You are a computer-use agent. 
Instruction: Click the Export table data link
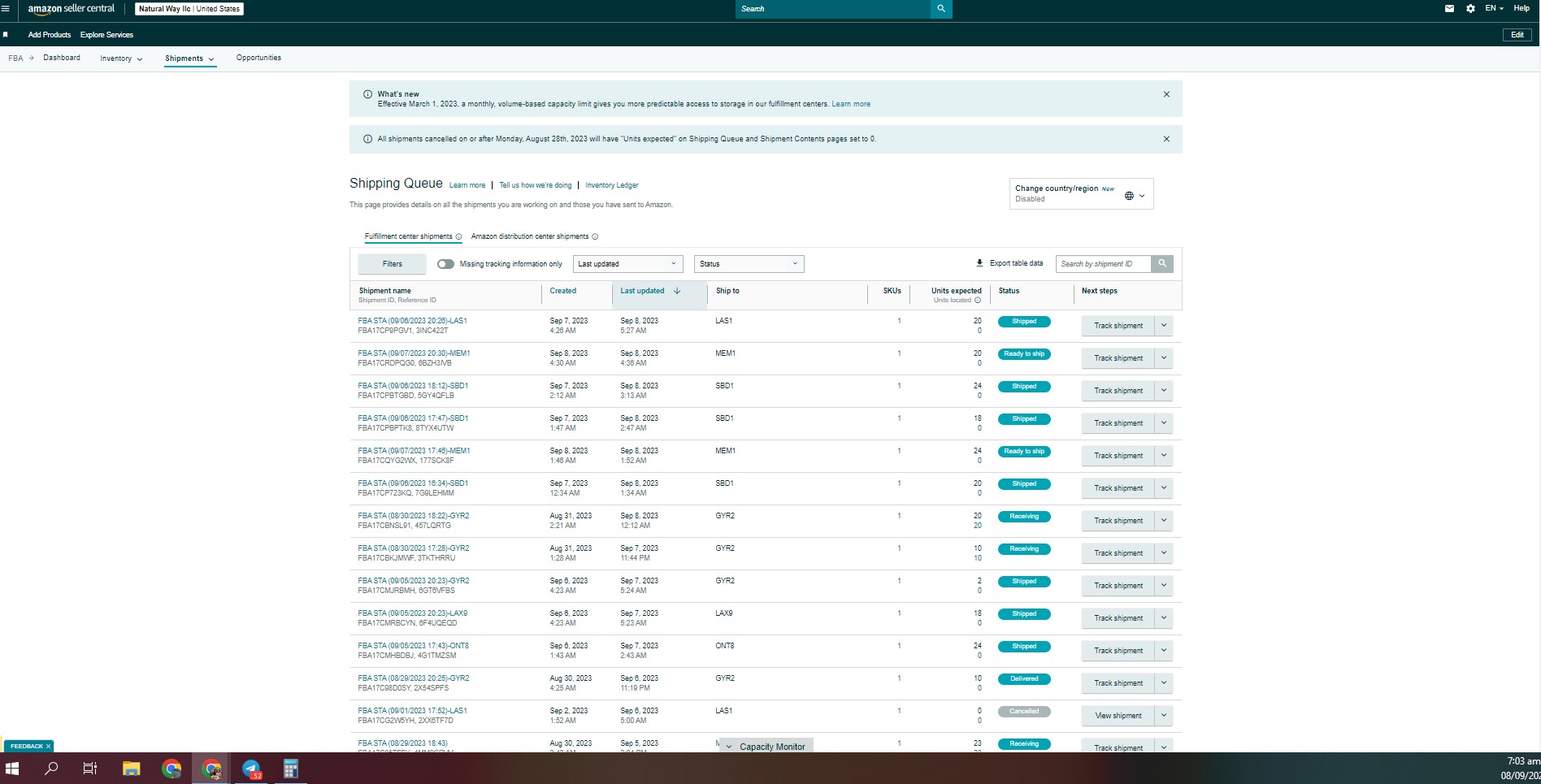tap(1016, 263)
